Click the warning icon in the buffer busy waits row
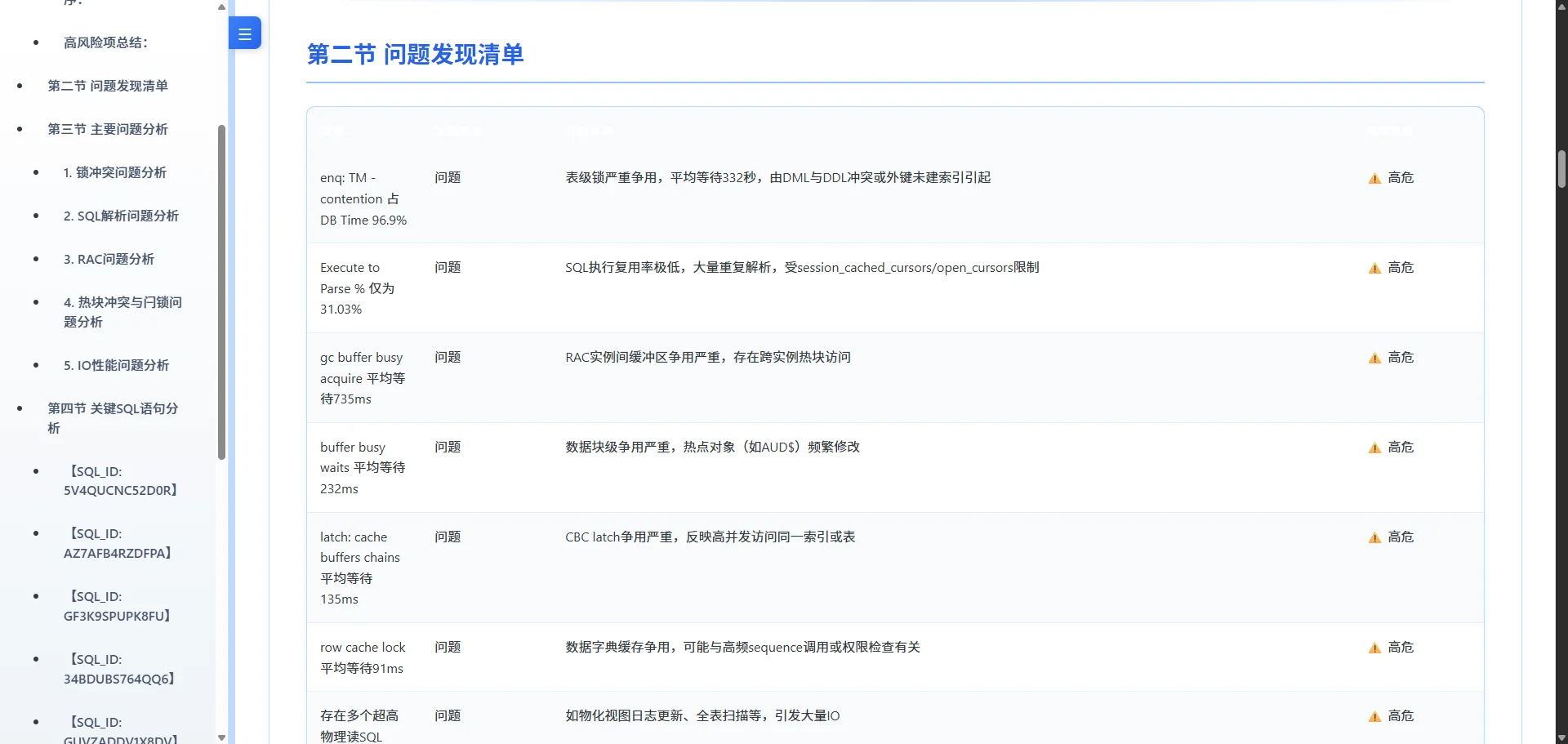Image resolution: width=1568 pixels, height=744 pixels. [x=1374, y=448]
